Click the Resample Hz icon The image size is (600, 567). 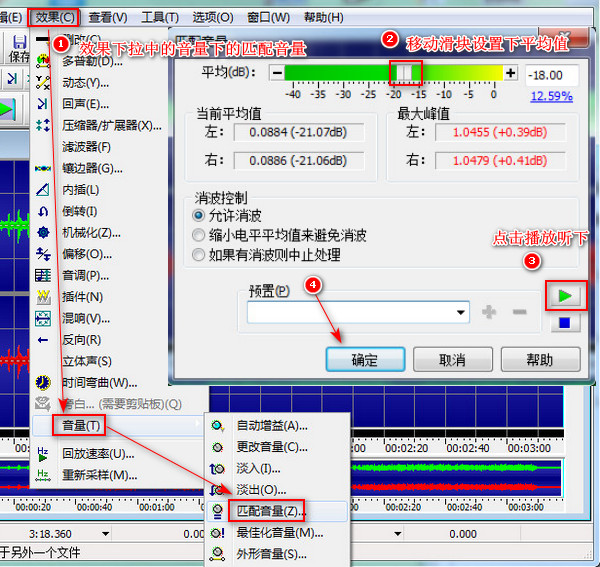43,475
